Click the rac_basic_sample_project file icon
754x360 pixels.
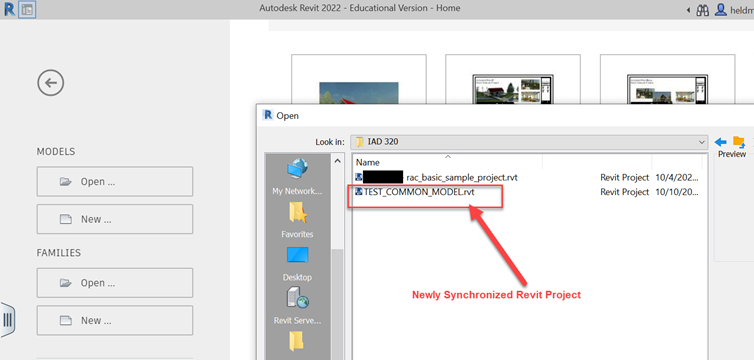(x=358, y=177)
